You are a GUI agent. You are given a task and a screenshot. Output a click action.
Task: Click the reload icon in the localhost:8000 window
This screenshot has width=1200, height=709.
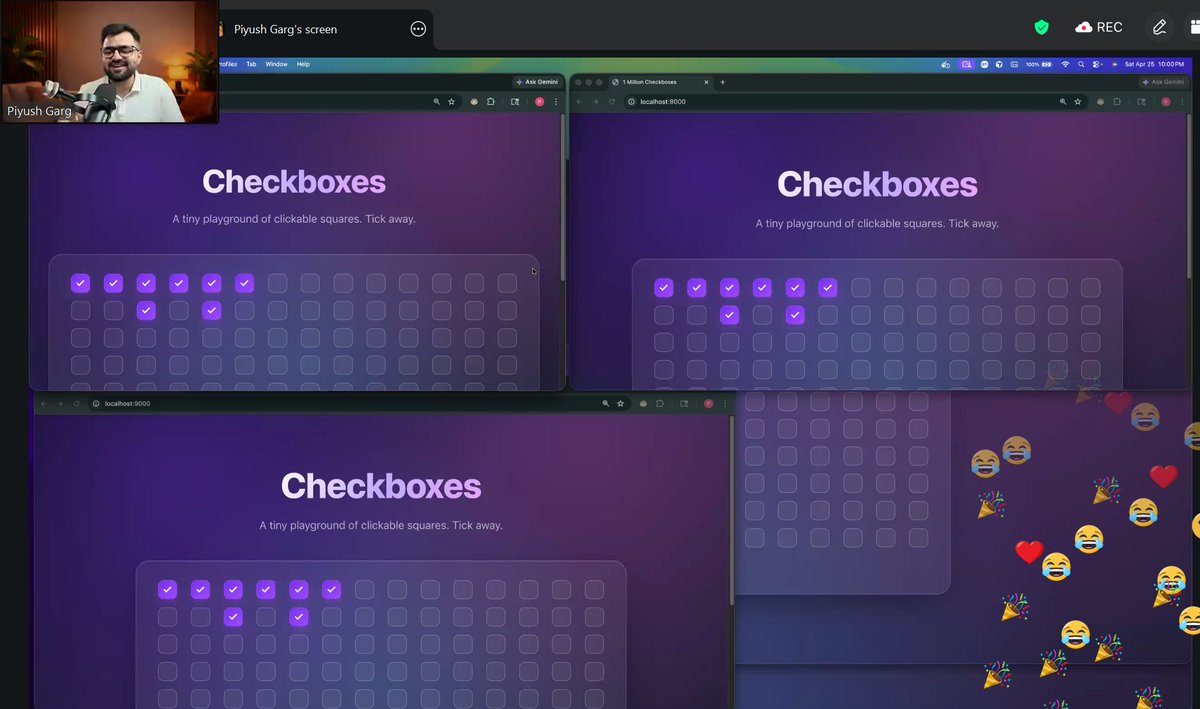point(610,101)
